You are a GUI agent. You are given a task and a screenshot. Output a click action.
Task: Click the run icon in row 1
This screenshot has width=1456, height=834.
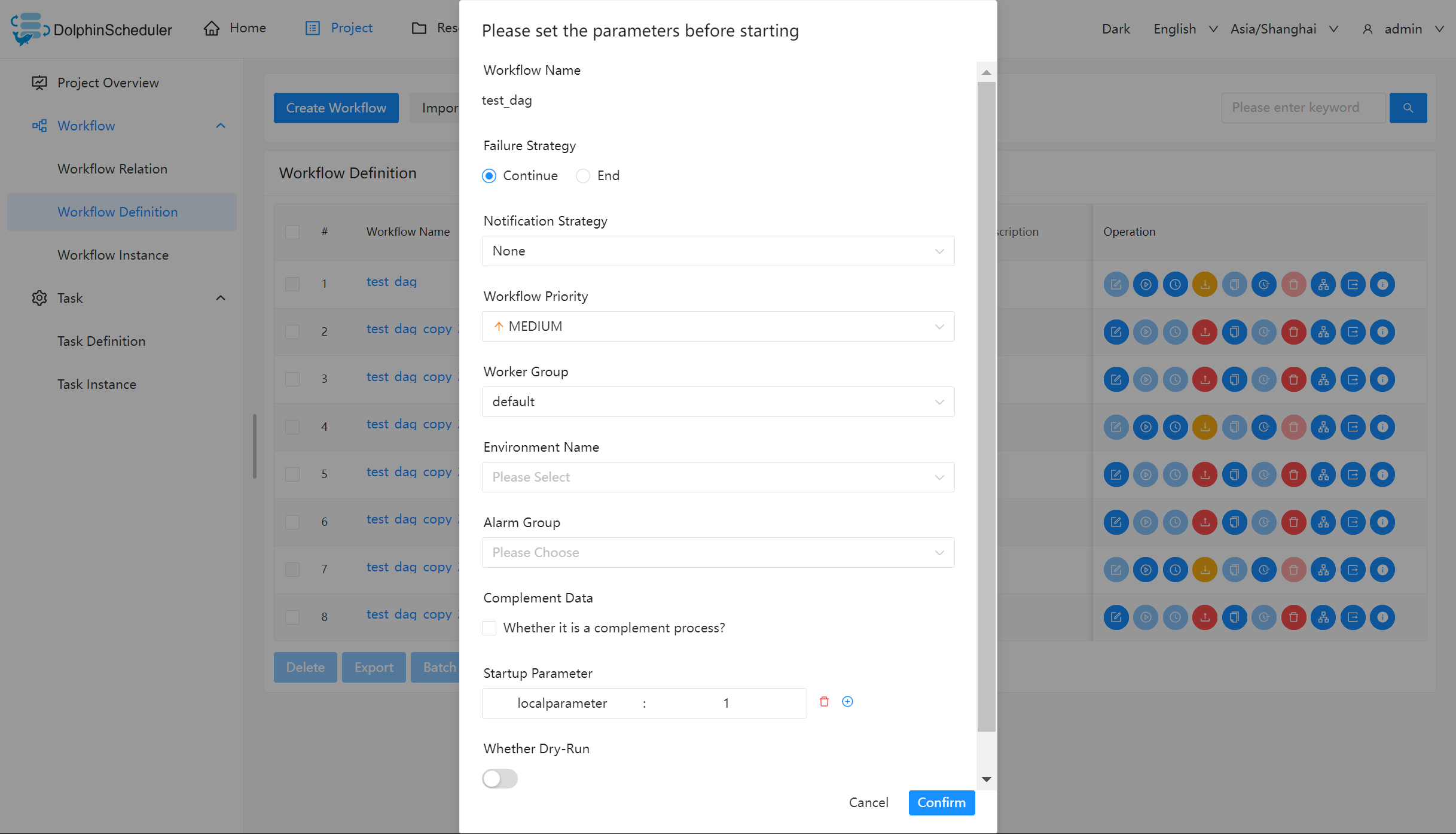[1145, 284]
